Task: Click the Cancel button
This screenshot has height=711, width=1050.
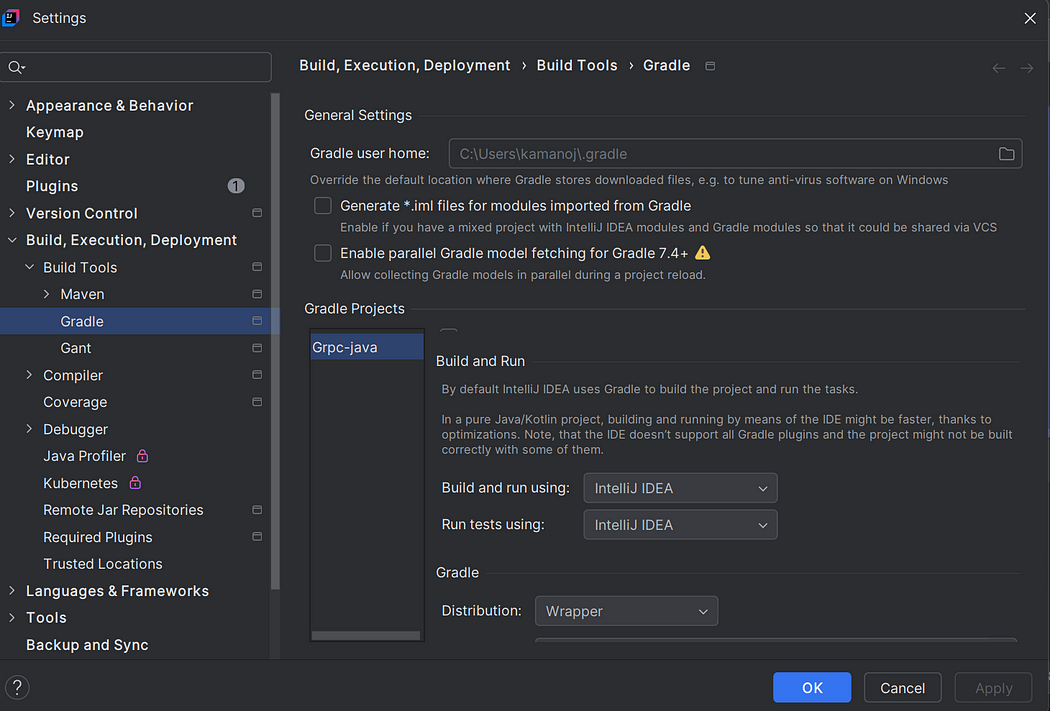Action: tap(903, 688)
